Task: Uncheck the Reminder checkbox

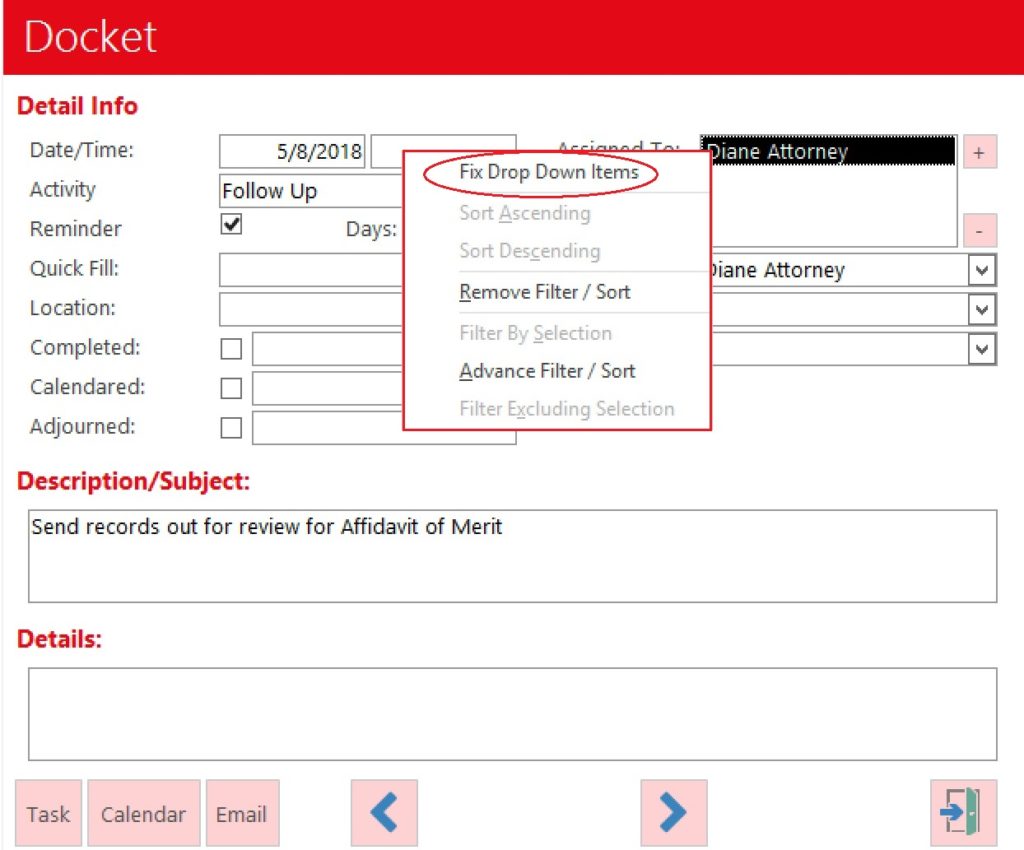Action: (x=231, y=224)
